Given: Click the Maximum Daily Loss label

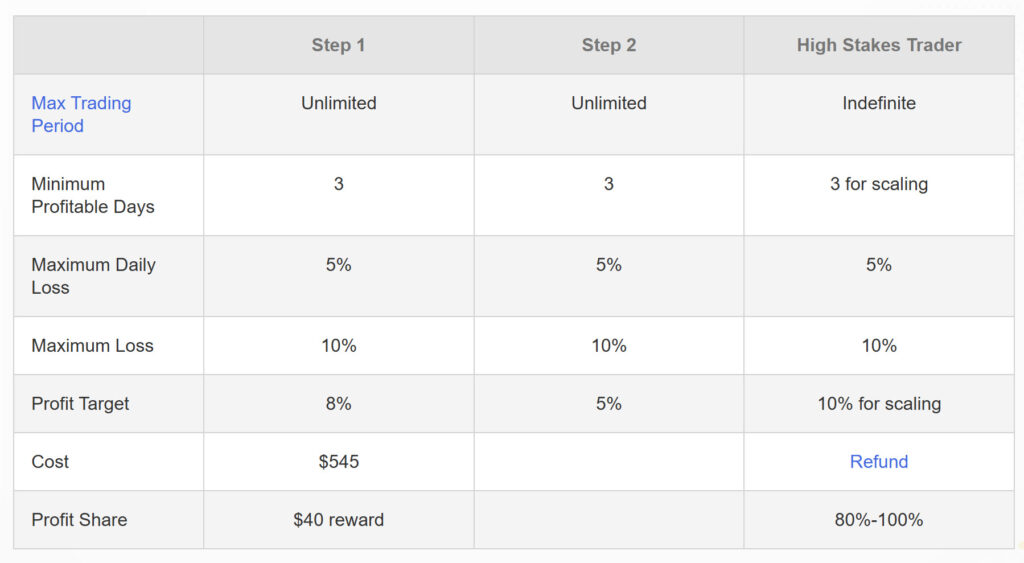Looking at the screenshot, I should click(93, 276).
